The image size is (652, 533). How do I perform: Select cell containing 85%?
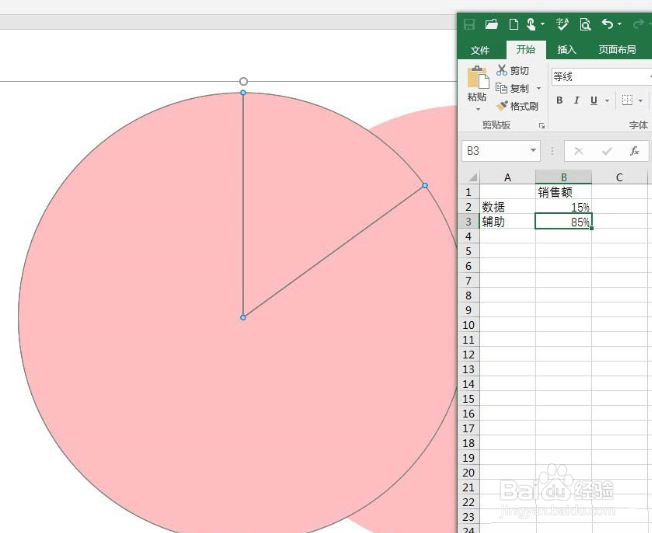pos(563,221)
